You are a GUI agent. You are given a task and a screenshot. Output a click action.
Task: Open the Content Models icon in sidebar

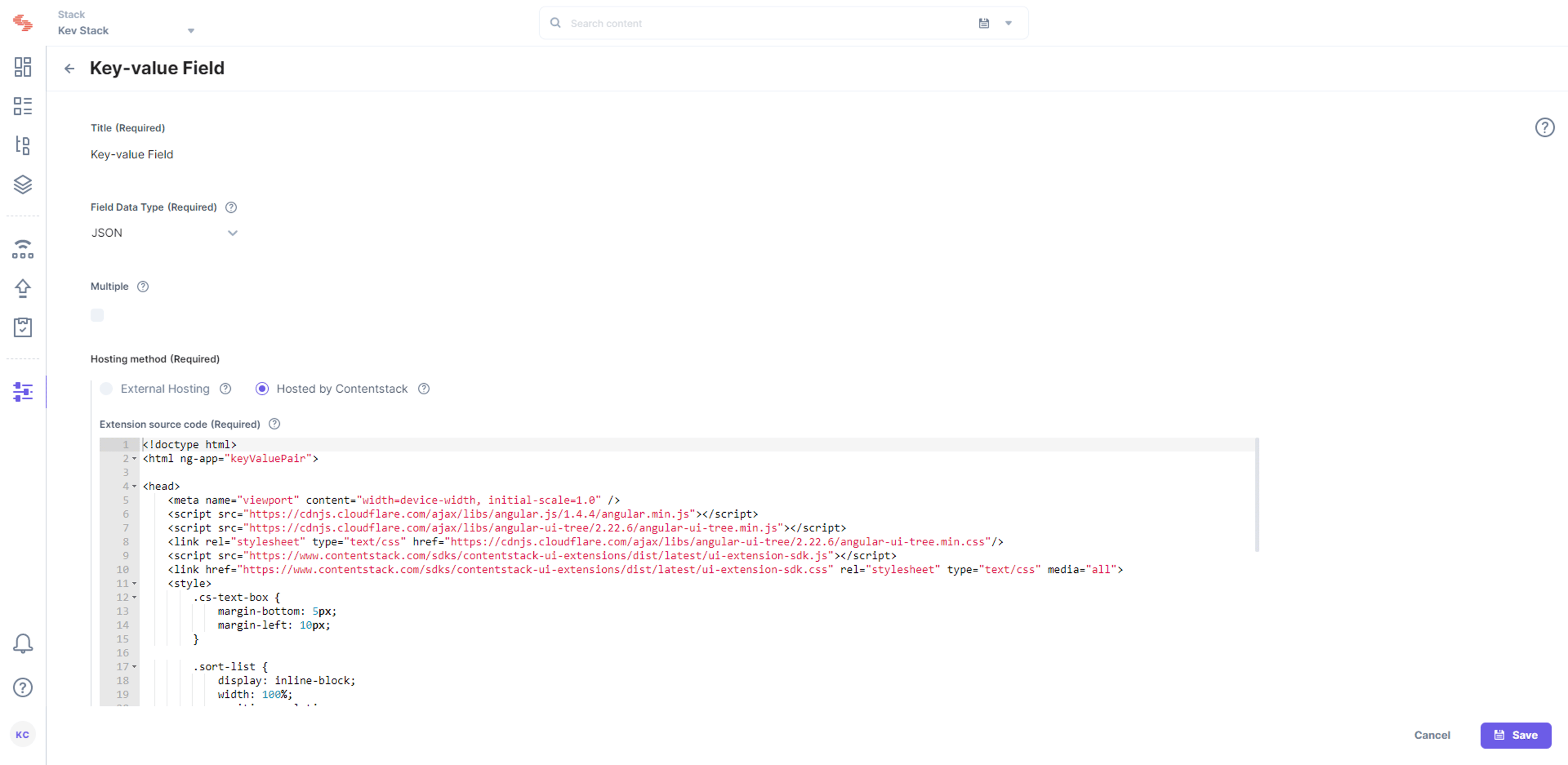(x=22, y=145)
